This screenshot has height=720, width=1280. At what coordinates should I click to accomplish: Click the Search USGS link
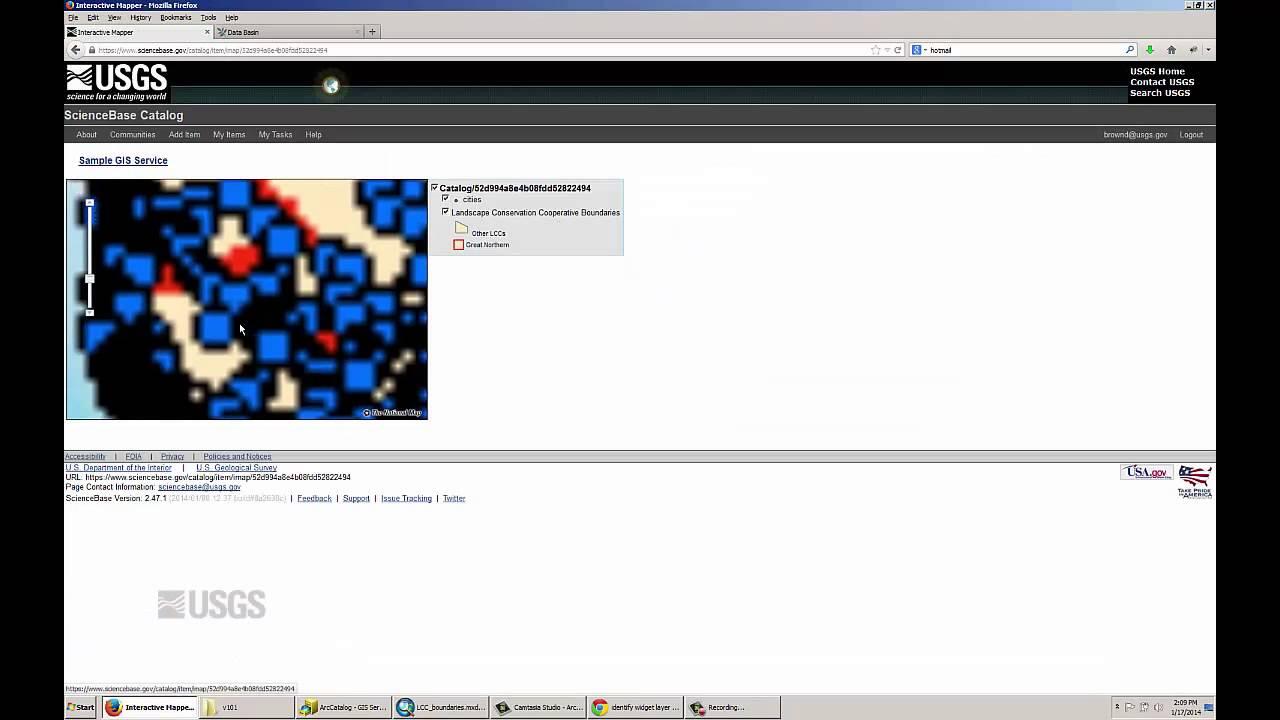[1160, 93]
